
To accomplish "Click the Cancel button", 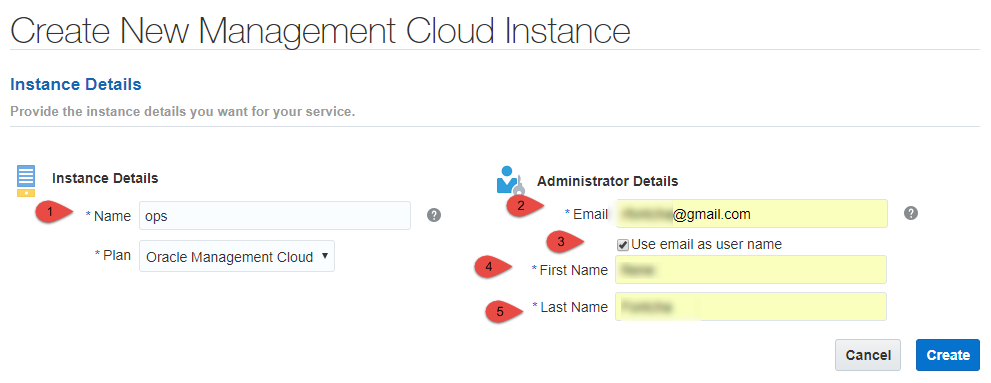I will (x=868, y=355).
